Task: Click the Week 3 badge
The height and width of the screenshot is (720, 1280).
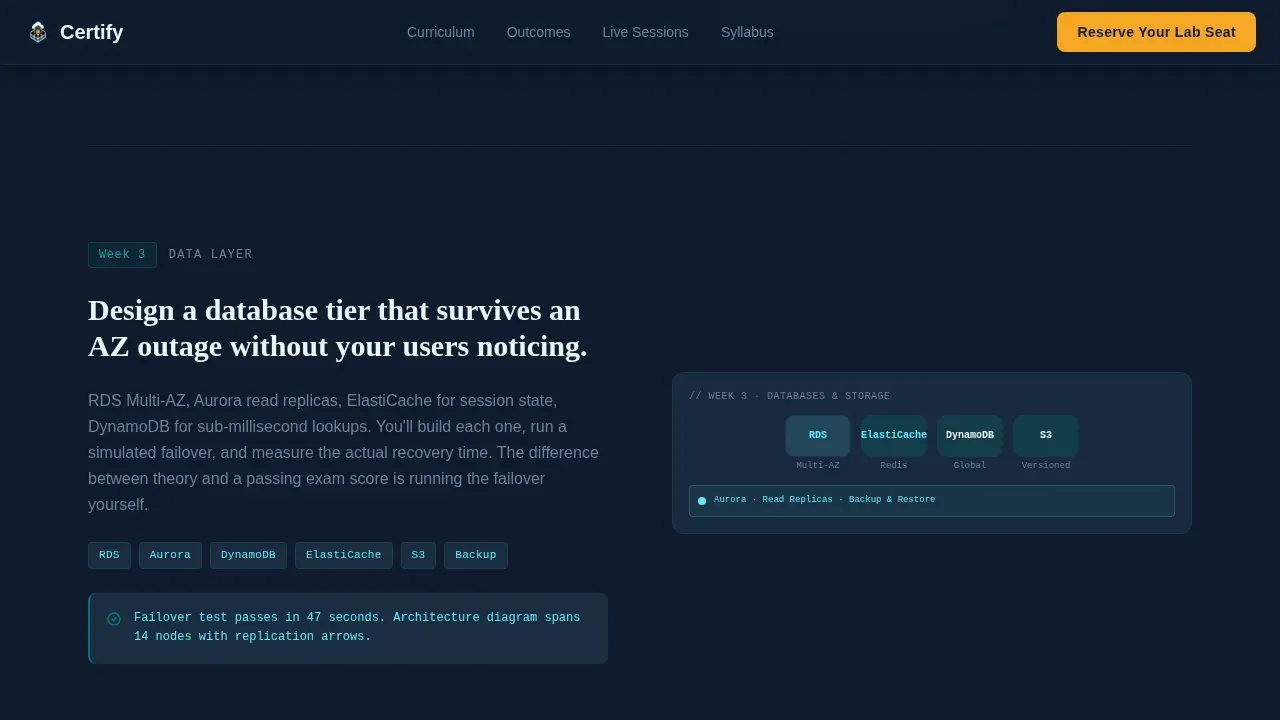Action: pyautogui.click(x=122, y=255)
